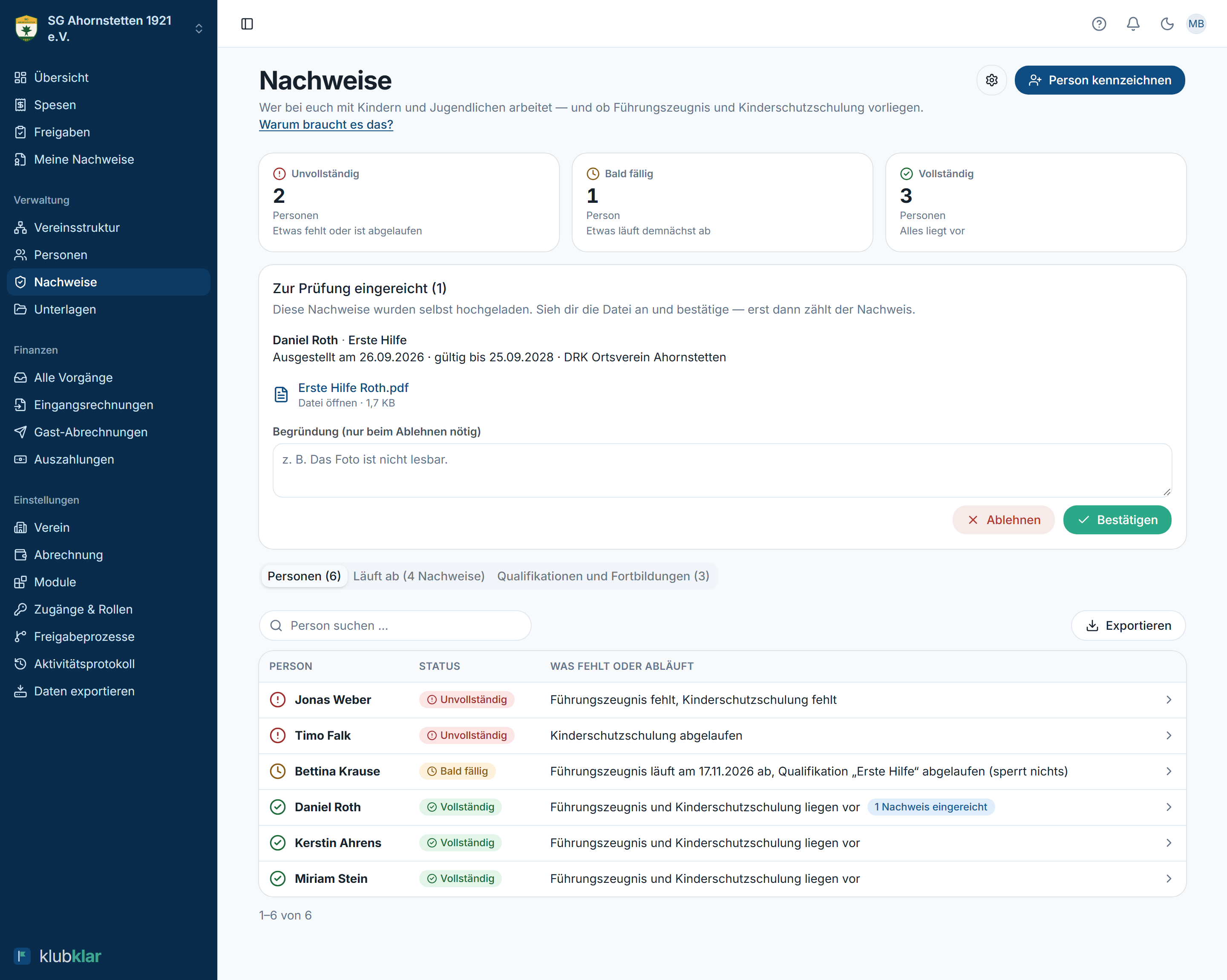The width and height of the screenshot is (1227, 980).
Task: Open the notifications bell
Action: (1133, 24)
